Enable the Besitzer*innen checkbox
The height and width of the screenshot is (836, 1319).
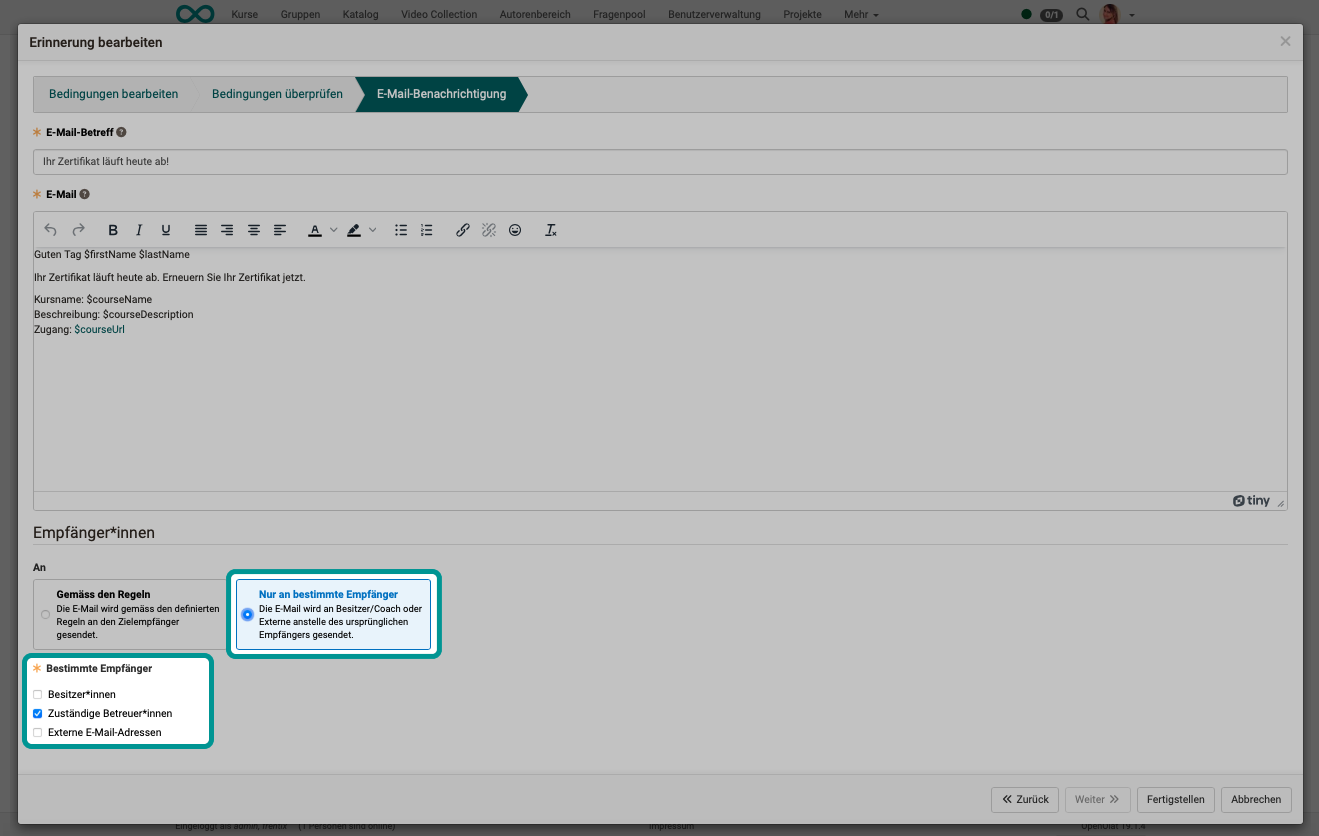pyautogui.click(x=37, y=694)
